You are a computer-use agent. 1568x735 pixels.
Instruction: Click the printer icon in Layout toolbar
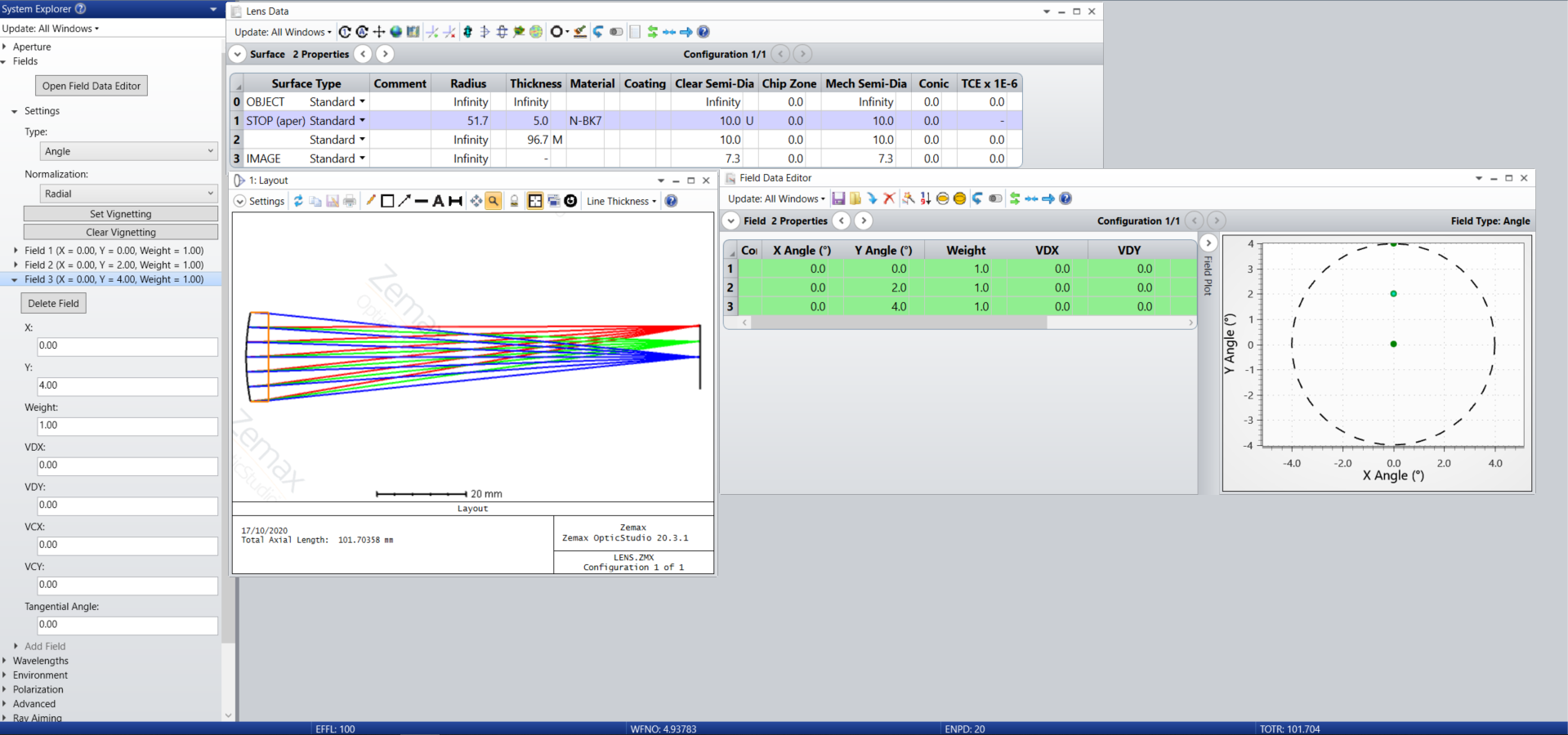[x=350, y=201]
